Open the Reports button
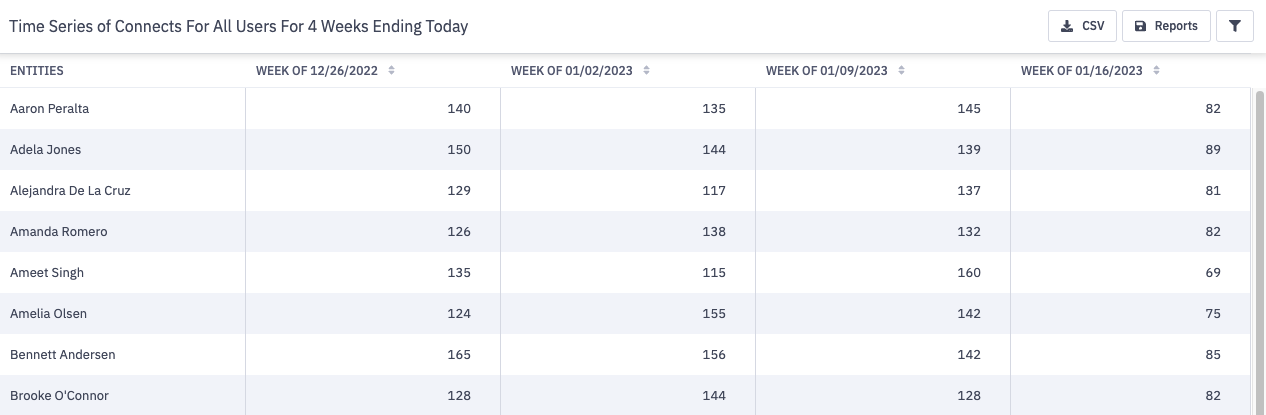Screen dimensions: 1266x415 (x=1166, y=26)
